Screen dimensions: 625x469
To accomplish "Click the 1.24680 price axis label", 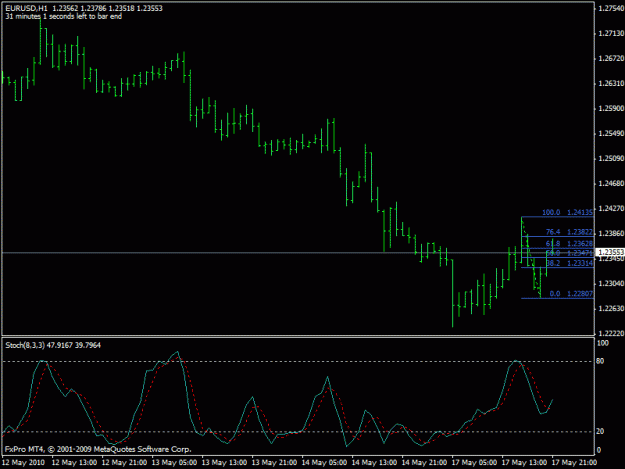I will [x=611, y=184].
